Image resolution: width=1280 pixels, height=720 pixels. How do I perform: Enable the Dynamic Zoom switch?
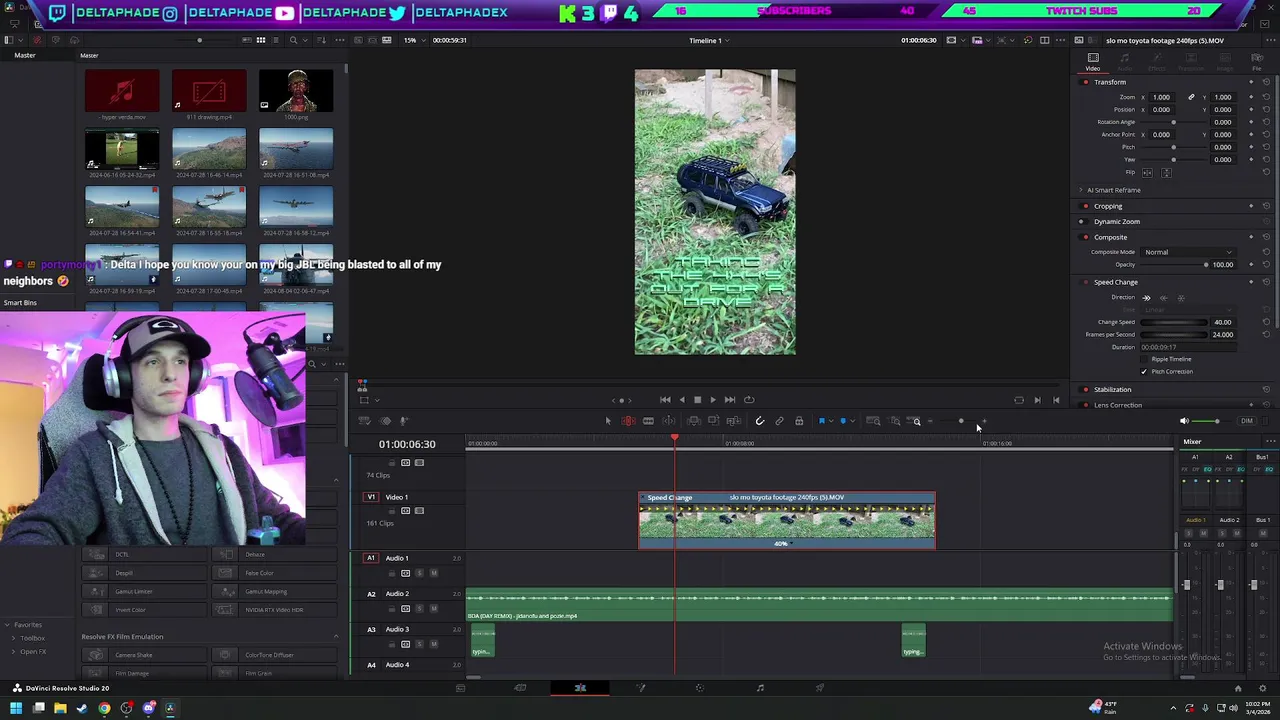[1085, 221]
